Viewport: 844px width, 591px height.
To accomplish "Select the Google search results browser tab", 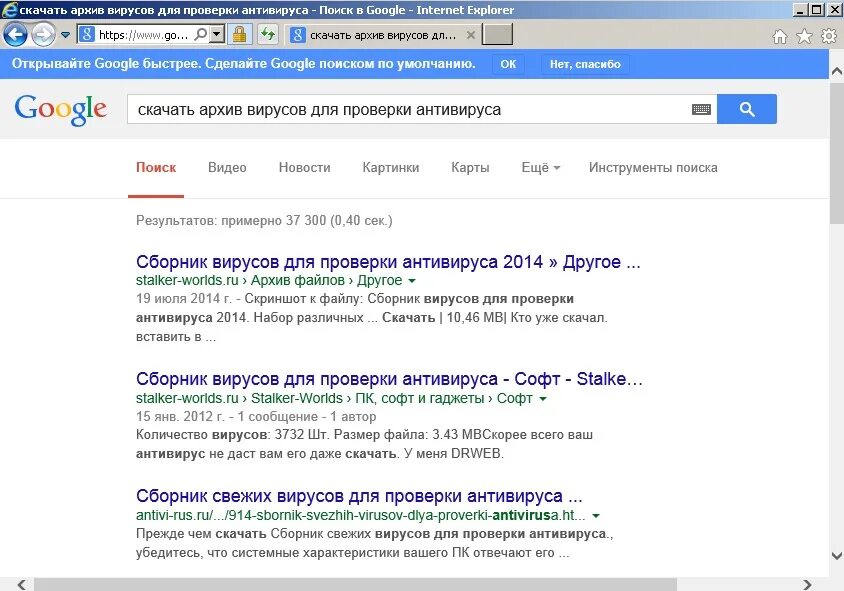I will click(382, 36).
